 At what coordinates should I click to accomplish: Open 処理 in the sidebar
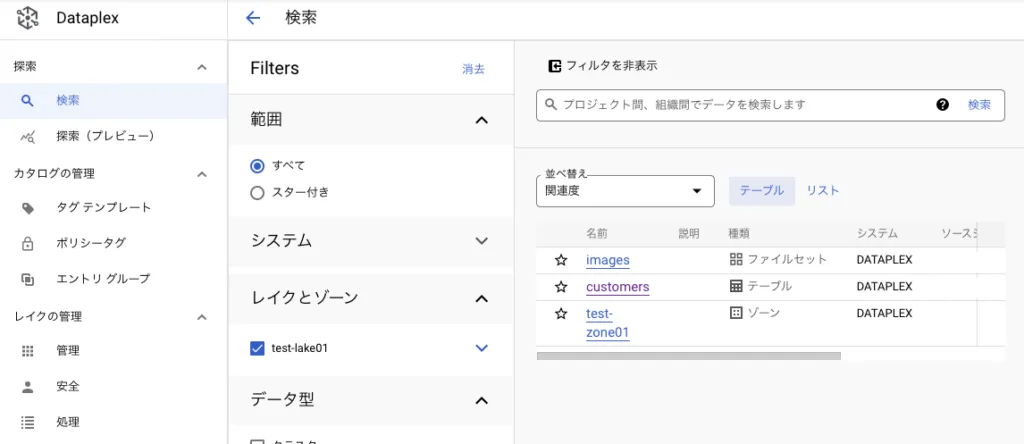coord(114,422)
